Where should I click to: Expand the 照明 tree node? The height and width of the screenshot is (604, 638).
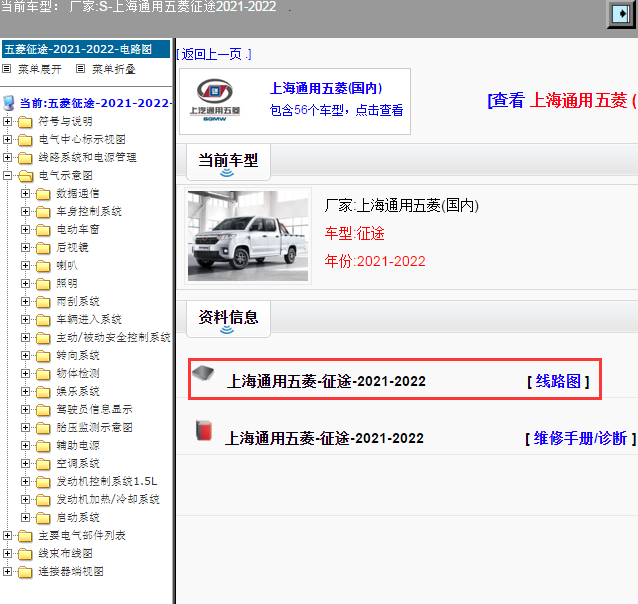pos(25,283)
